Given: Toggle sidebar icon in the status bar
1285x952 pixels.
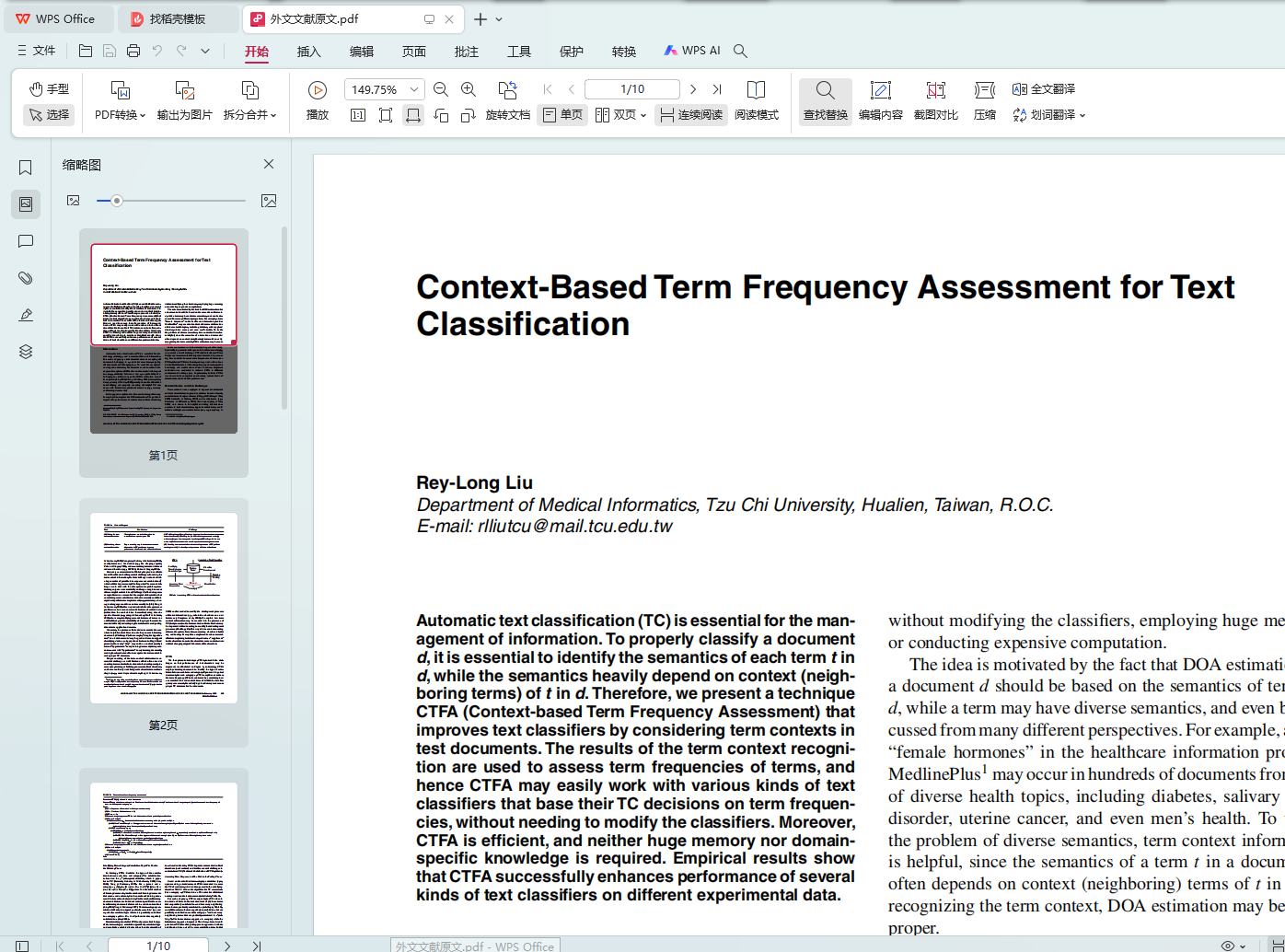Looking at the screenshot, I should point(22,946).
